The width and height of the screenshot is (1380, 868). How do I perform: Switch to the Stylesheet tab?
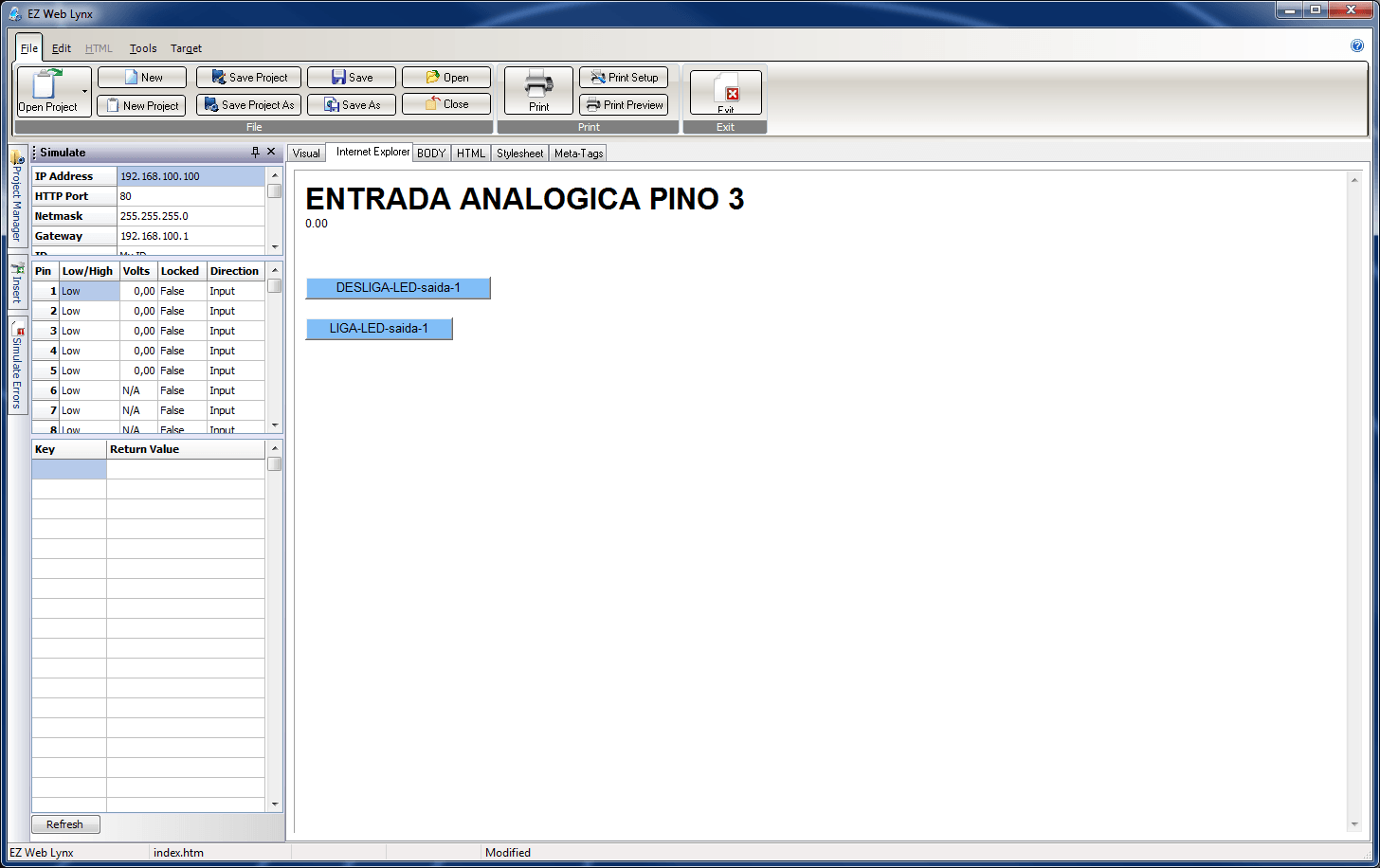[519, 154]
